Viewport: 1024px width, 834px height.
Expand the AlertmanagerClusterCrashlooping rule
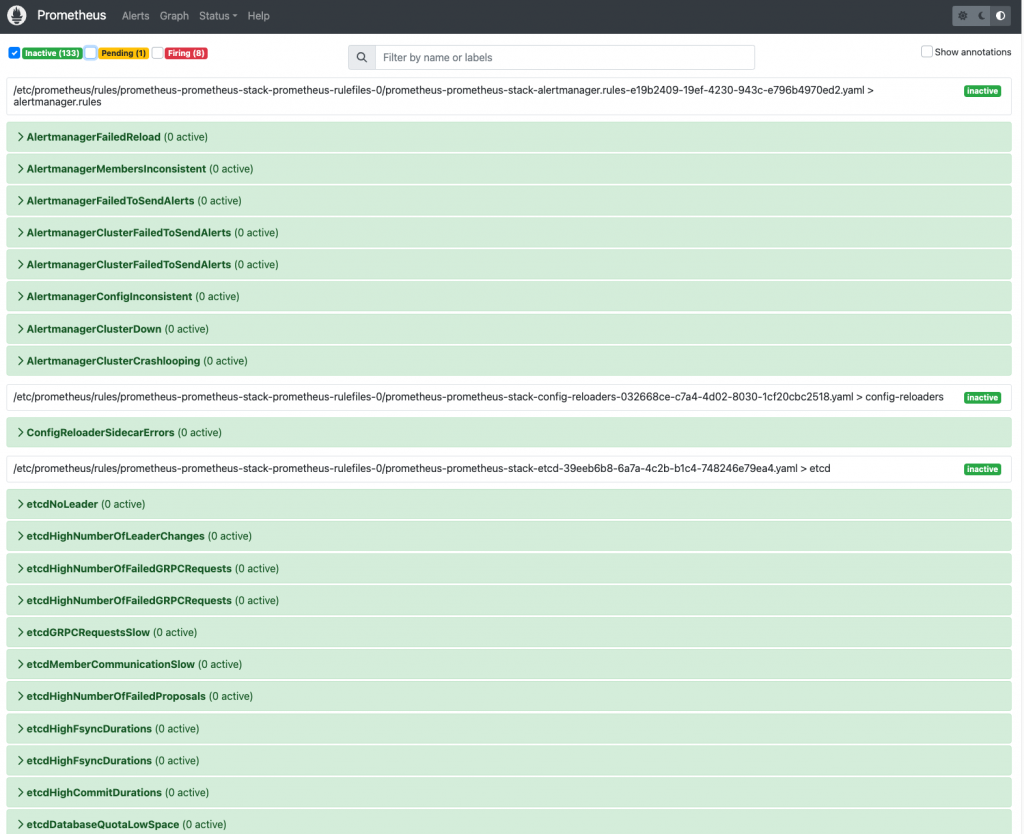509,361
